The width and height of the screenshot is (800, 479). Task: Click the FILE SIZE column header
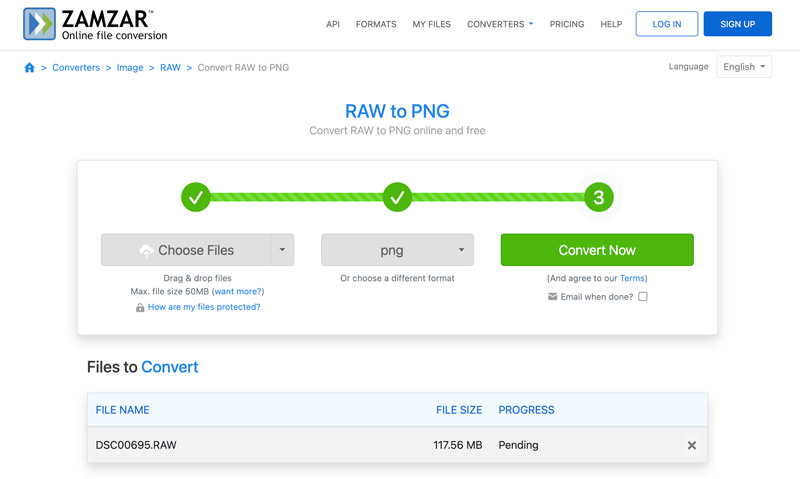pos(459,410)
